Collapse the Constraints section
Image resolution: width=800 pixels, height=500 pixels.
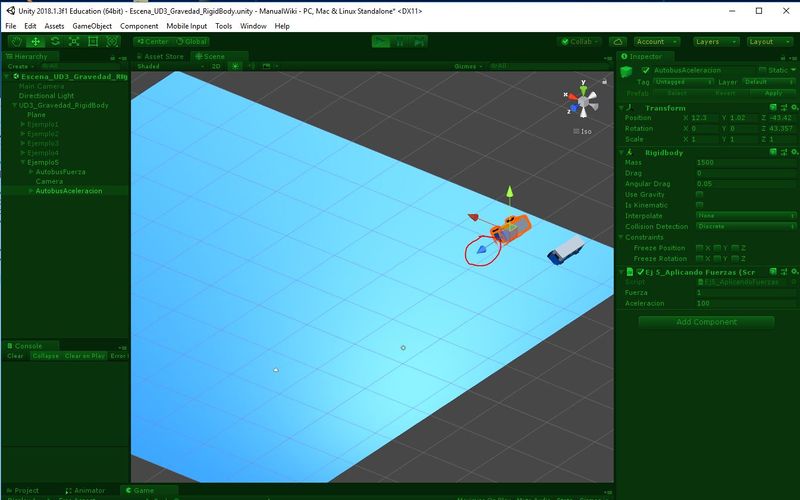tap(621, 237)
